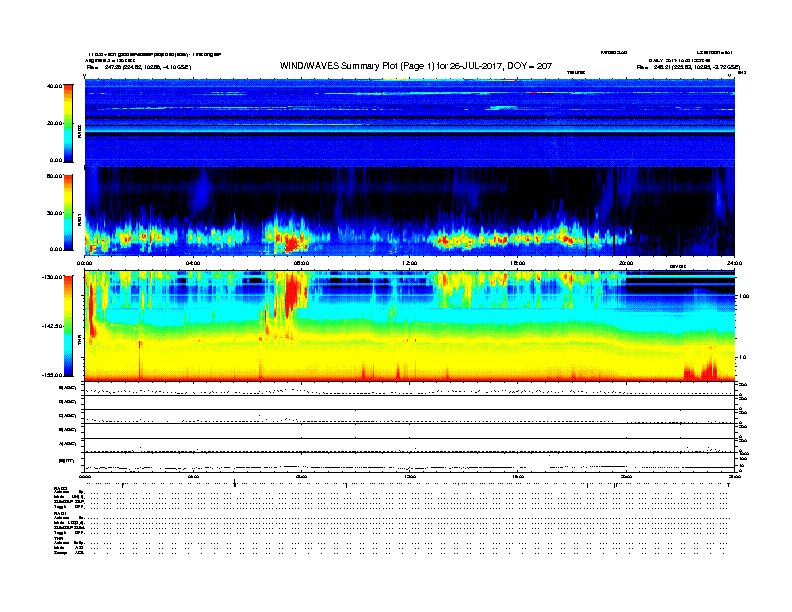Click the RAD2 color scale bar
This screenshot has width=792, height=612.
tap(68, 123)
